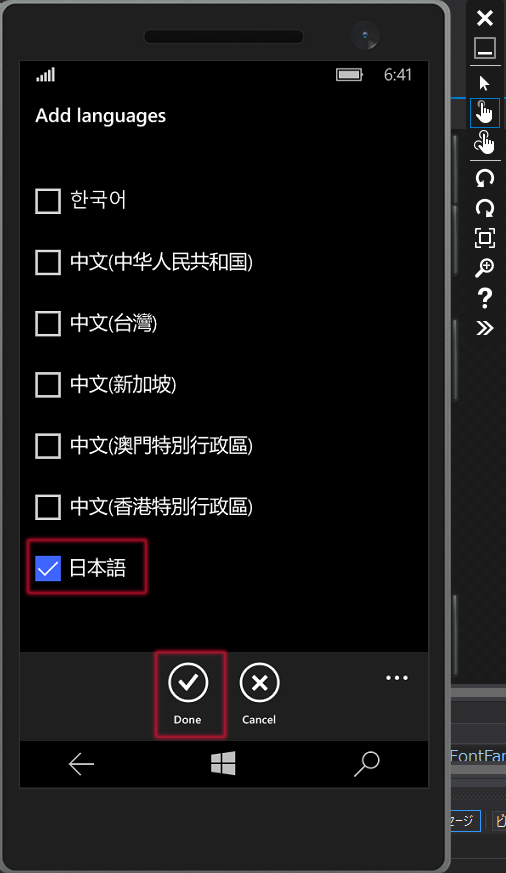Select 中文(新加坡) checkbox
The width and height of the screenshot is (506, 873).
click(x=48, y=385)
